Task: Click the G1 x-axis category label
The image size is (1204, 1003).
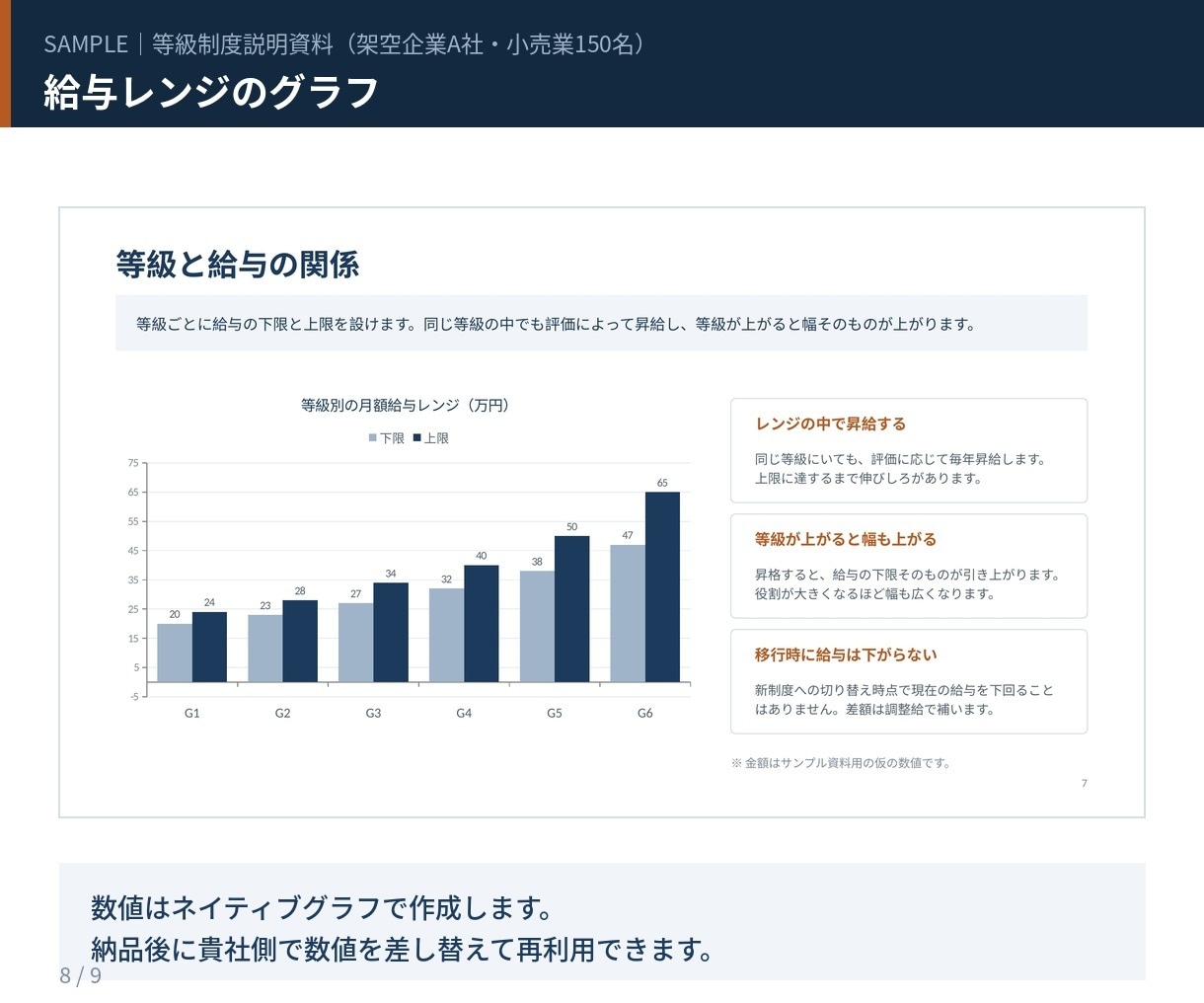Action: [x=192, y=713]
